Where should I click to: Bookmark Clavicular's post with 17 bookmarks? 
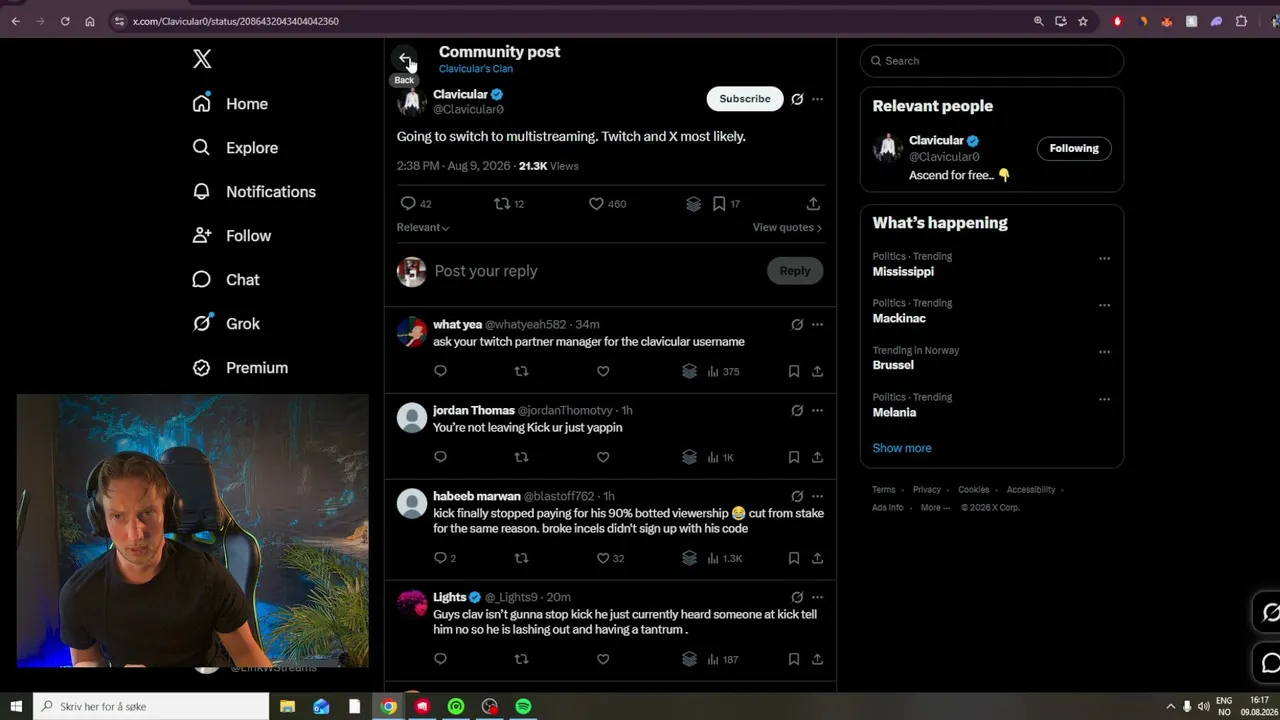726,204
